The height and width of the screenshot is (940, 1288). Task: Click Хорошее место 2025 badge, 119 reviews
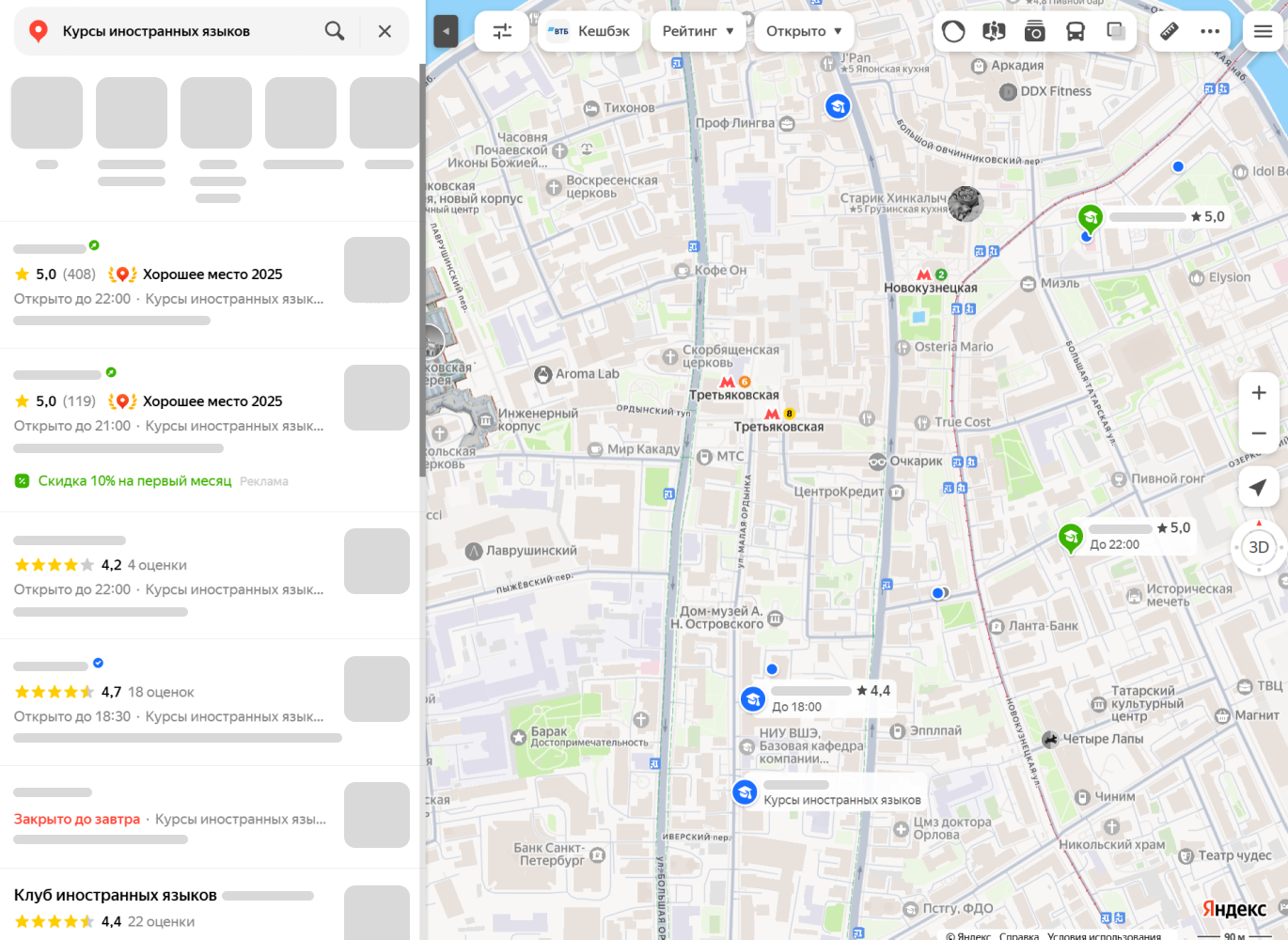[x=196, y=401]
